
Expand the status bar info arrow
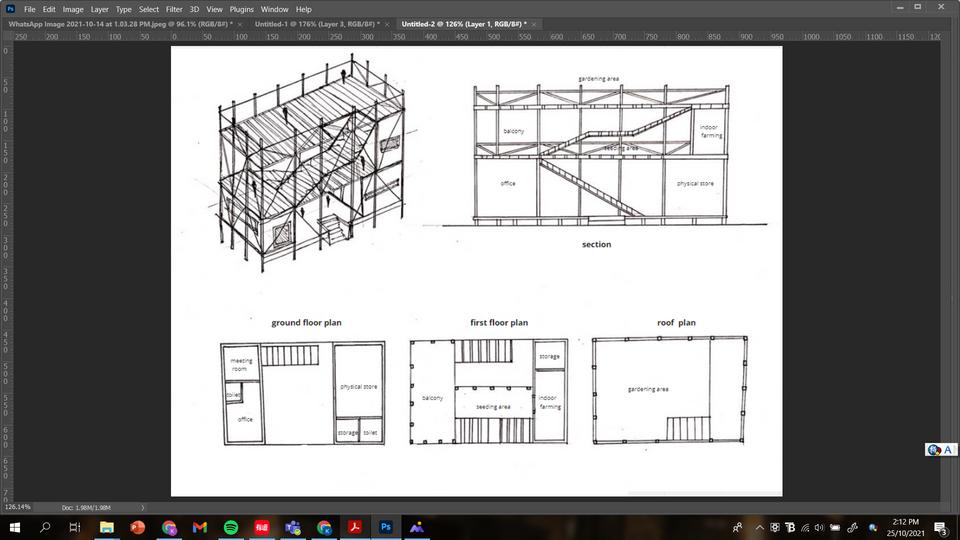pos(143,508)
